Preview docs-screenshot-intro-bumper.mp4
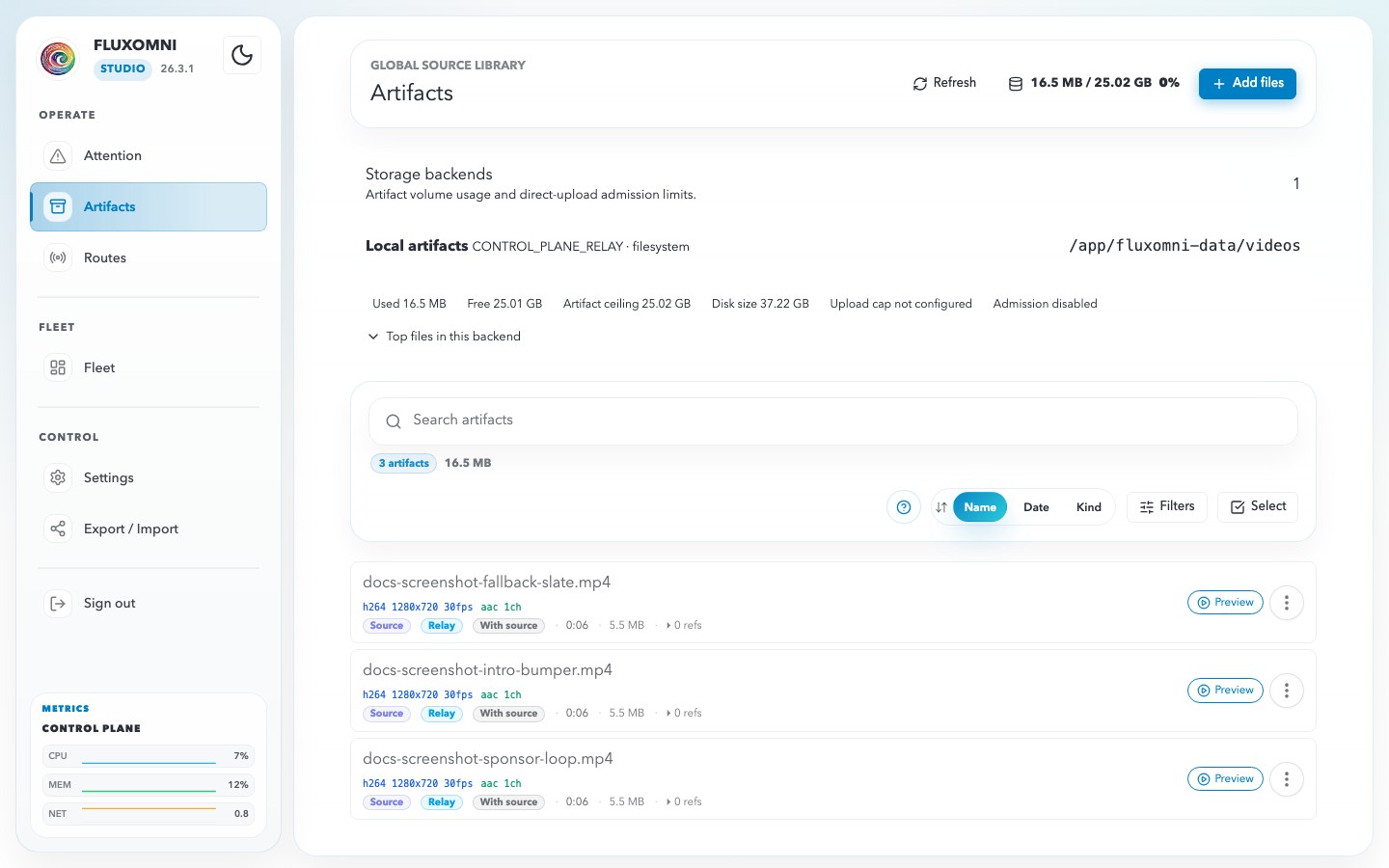Image resolution: width=1389 pixels, height=868 pixels. click(x=1225, y=691)
